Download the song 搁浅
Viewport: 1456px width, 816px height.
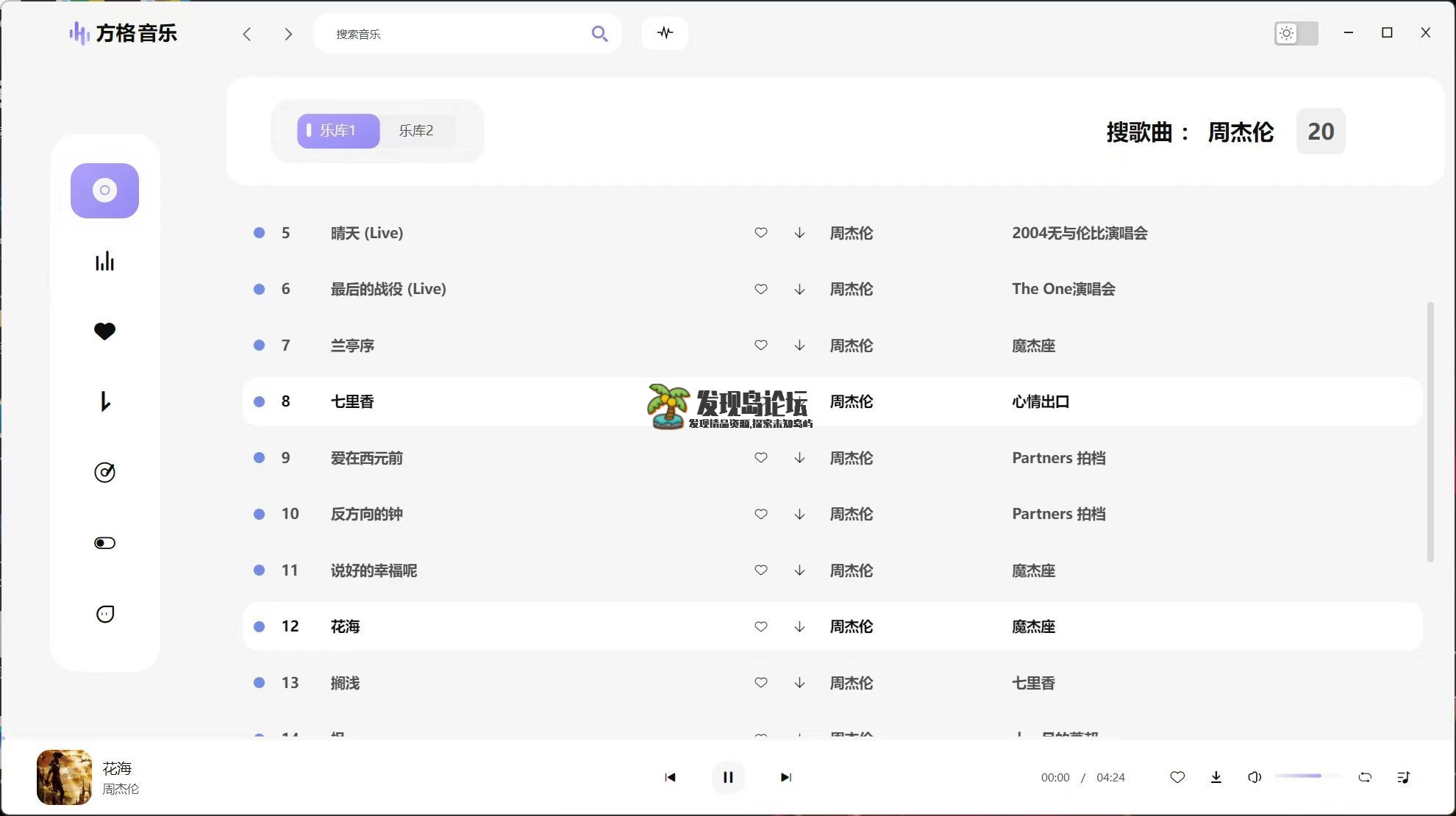click(799, 683)
